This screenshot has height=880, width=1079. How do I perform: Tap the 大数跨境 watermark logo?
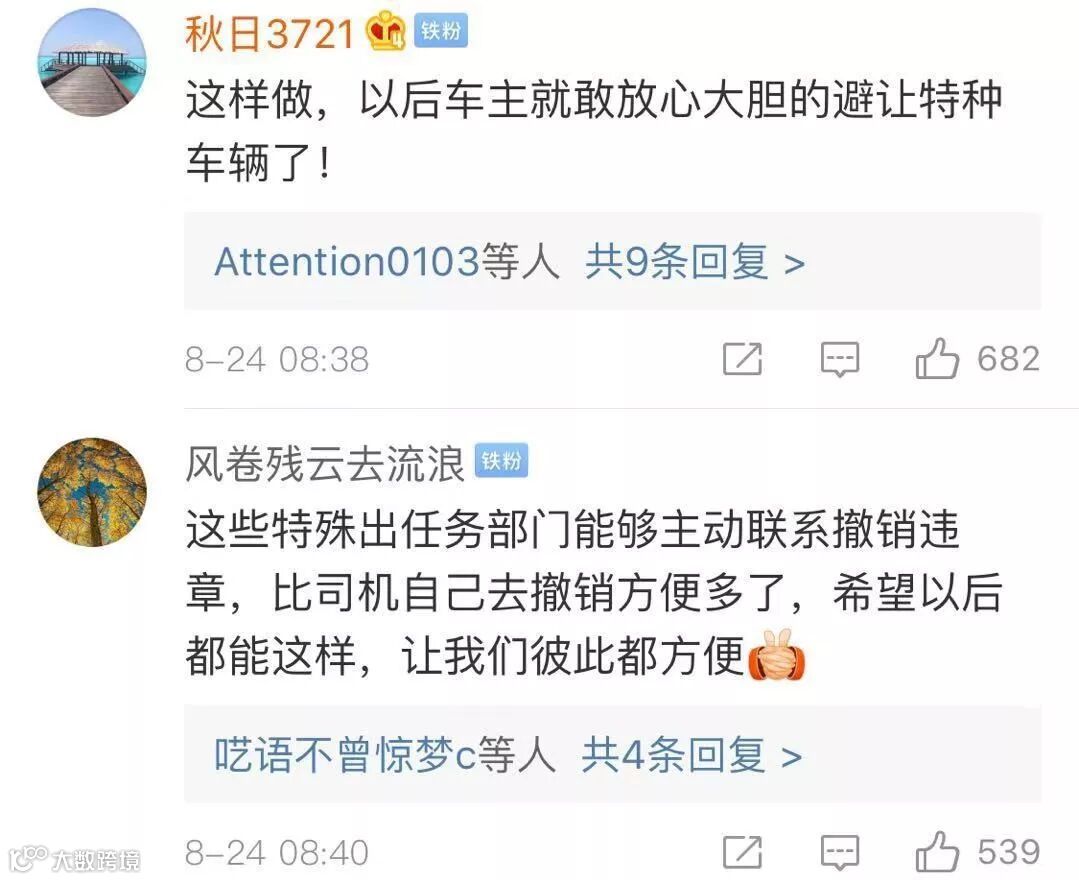75,859
